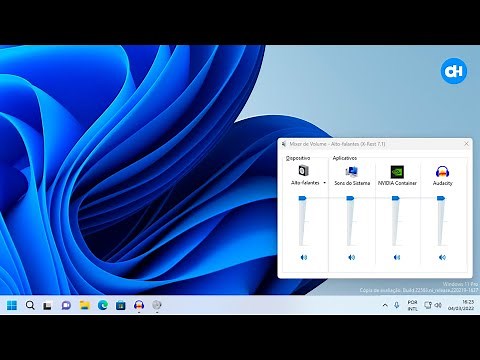Open the Alto-falantes device icon

pyautogui.click(x=303, y=171)
